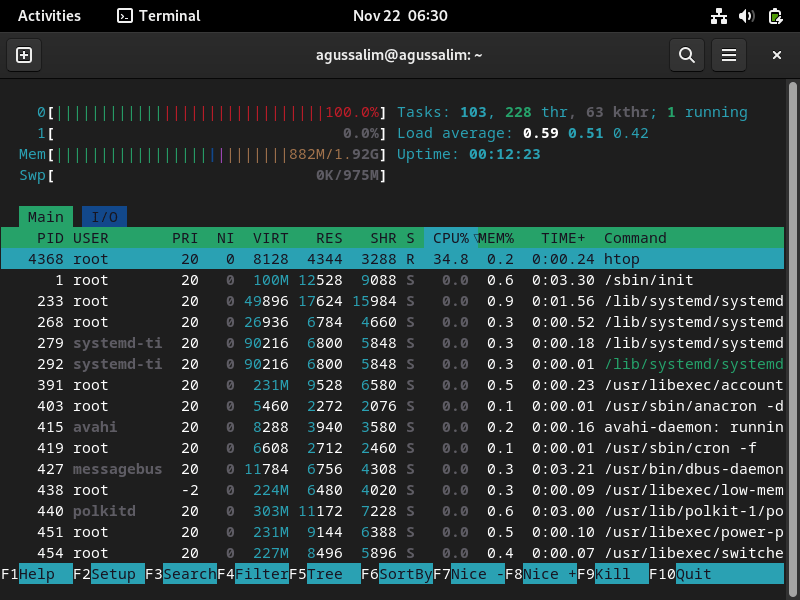Click F8 Nice + to raise niceness
This screenshot has width=800, height=600.
point(540,574)
